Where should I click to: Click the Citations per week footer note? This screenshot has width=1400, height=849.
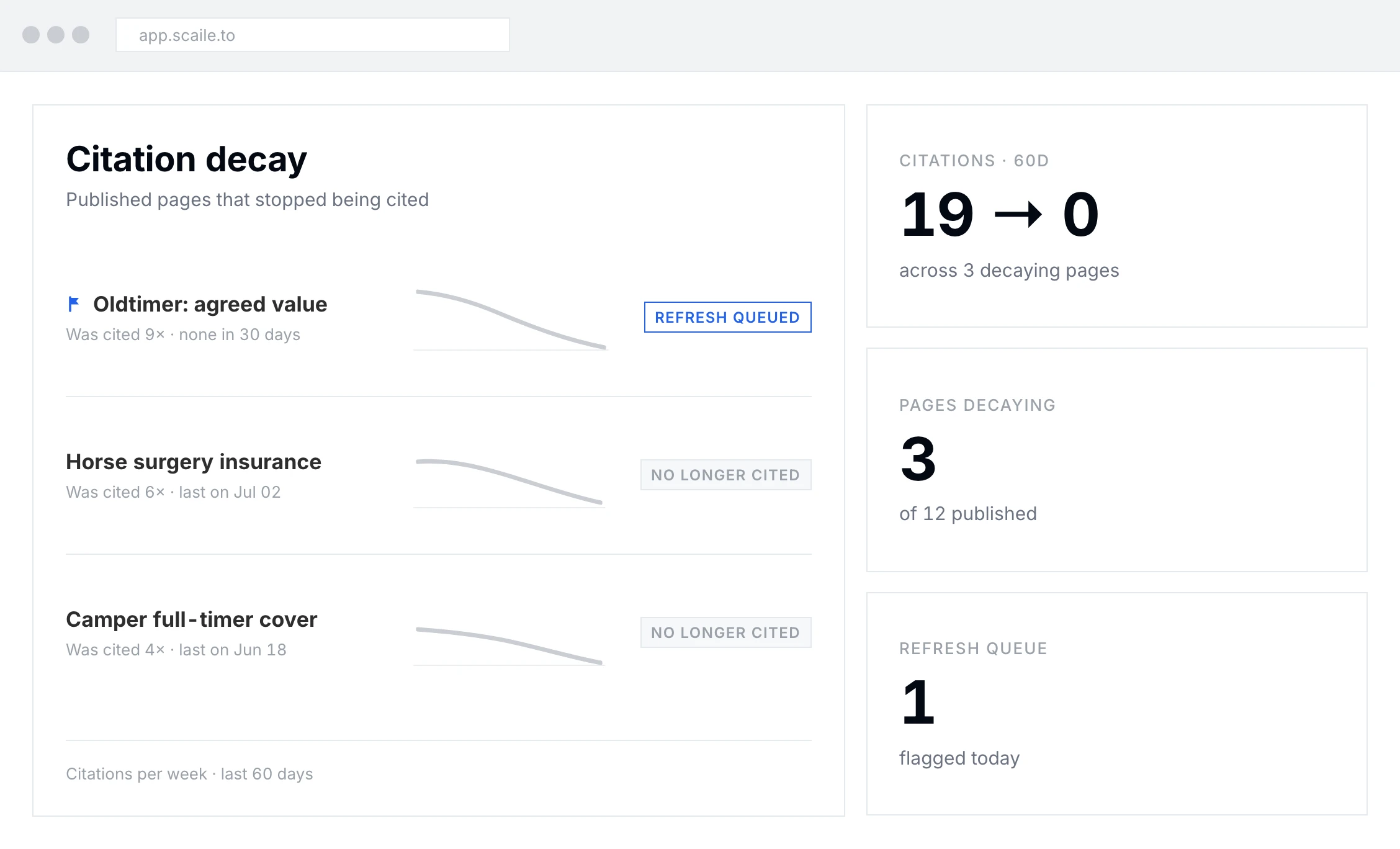pyautogui.click(x=189, y=774)
